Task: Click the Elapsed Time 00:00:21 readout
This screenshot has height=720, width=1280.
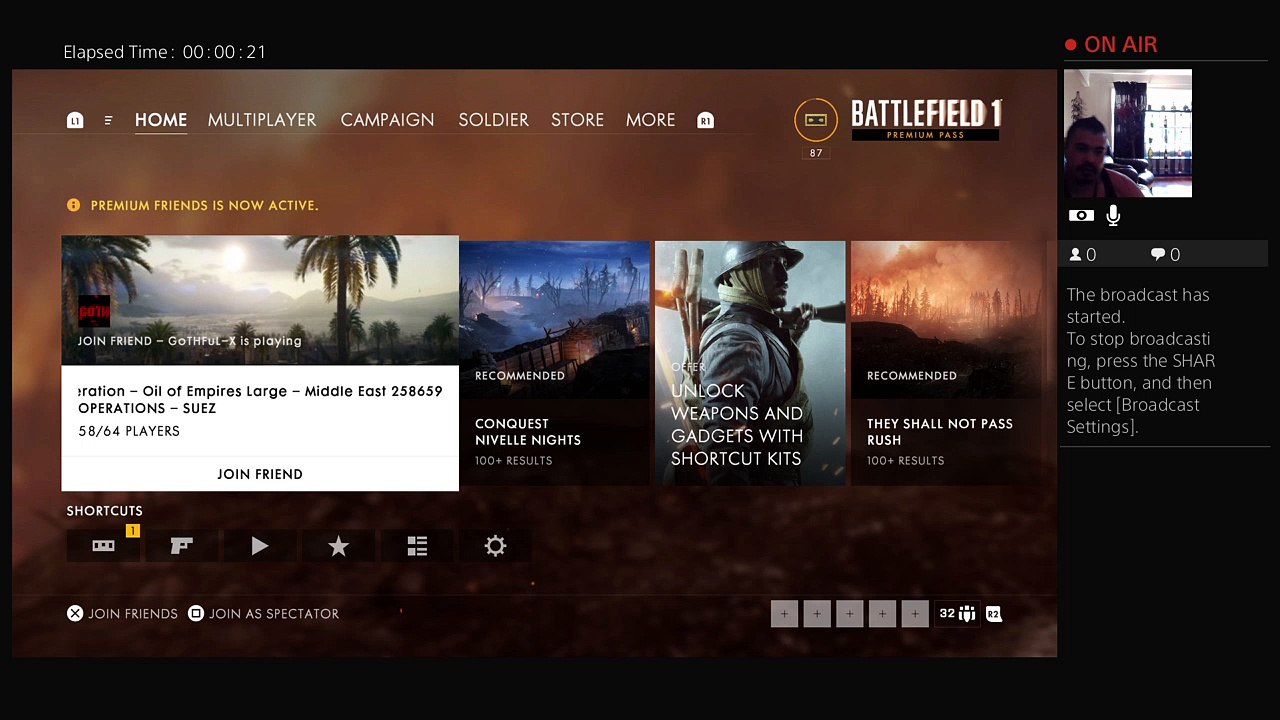Action: [x=165, y=52]
